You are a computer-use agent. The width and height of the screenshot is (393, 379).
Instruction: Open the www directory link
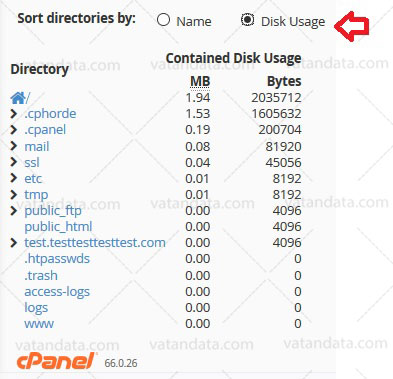click(x=39, y=324)
